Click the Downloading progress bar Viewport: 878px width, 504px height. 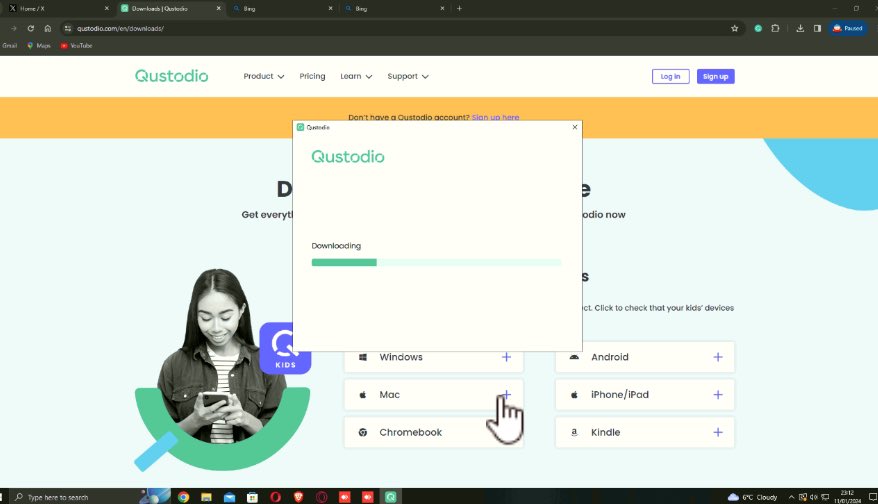tap(436, 262)
